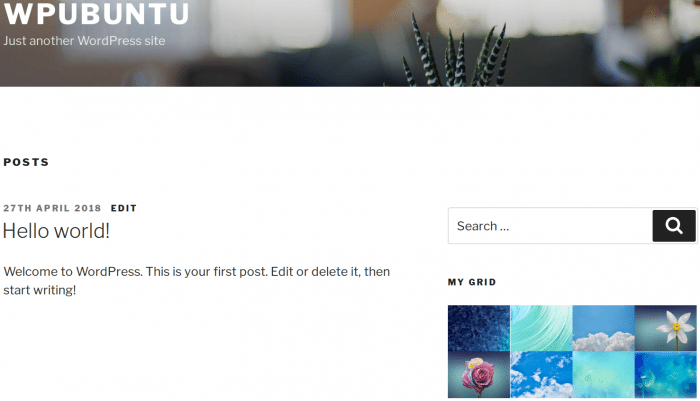The width and height of the screenshot is (700, 401).
Task: Open the pink rose grid thumbnail
Action: (479, 374)
